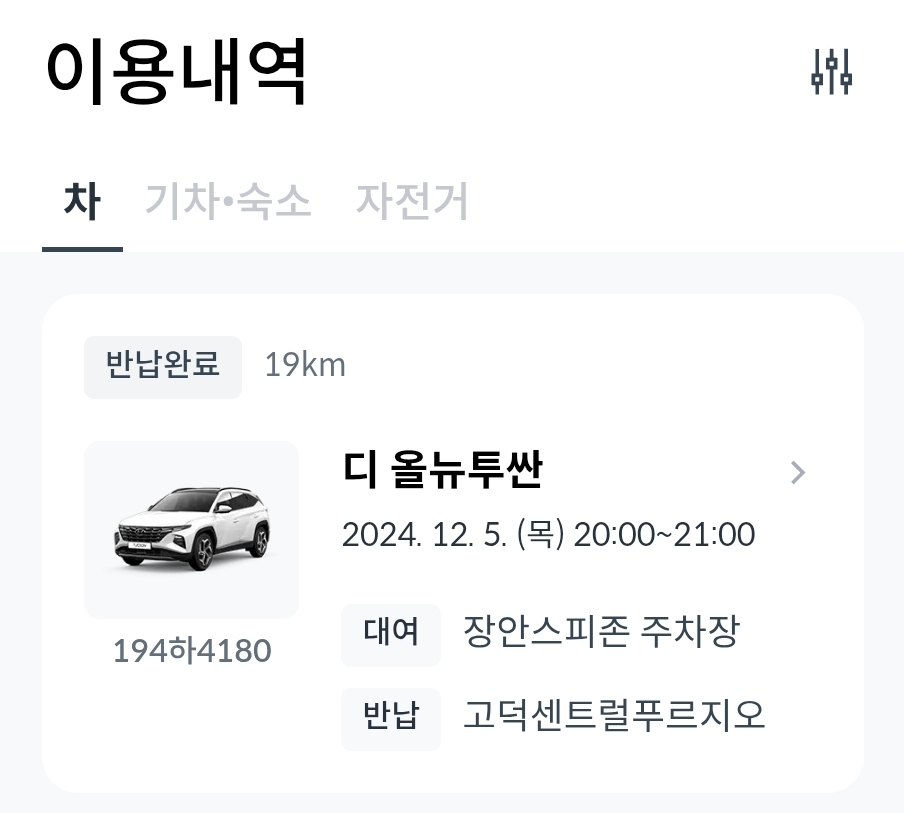
Task: Tap the 반납 label badge
Action: tap(390, 716)
